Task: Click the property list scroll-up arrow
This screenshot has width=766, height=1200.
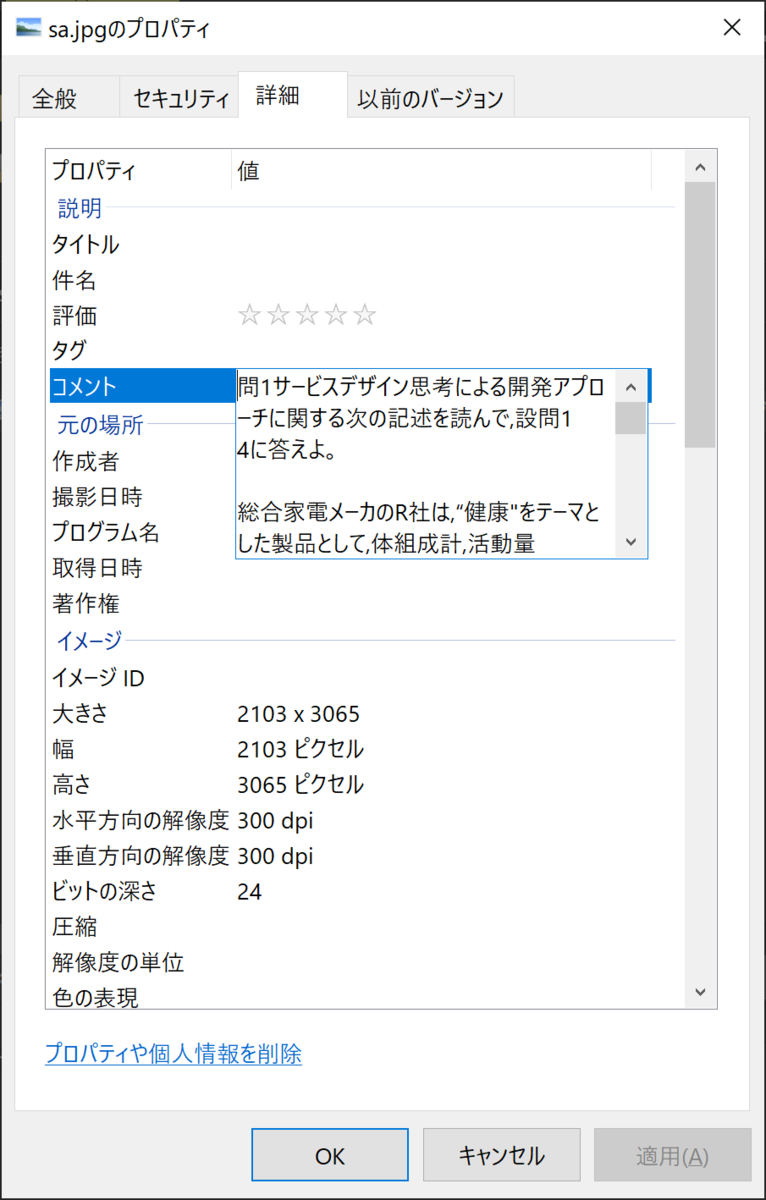Action: pyautogui.click(x=700, y=167)
